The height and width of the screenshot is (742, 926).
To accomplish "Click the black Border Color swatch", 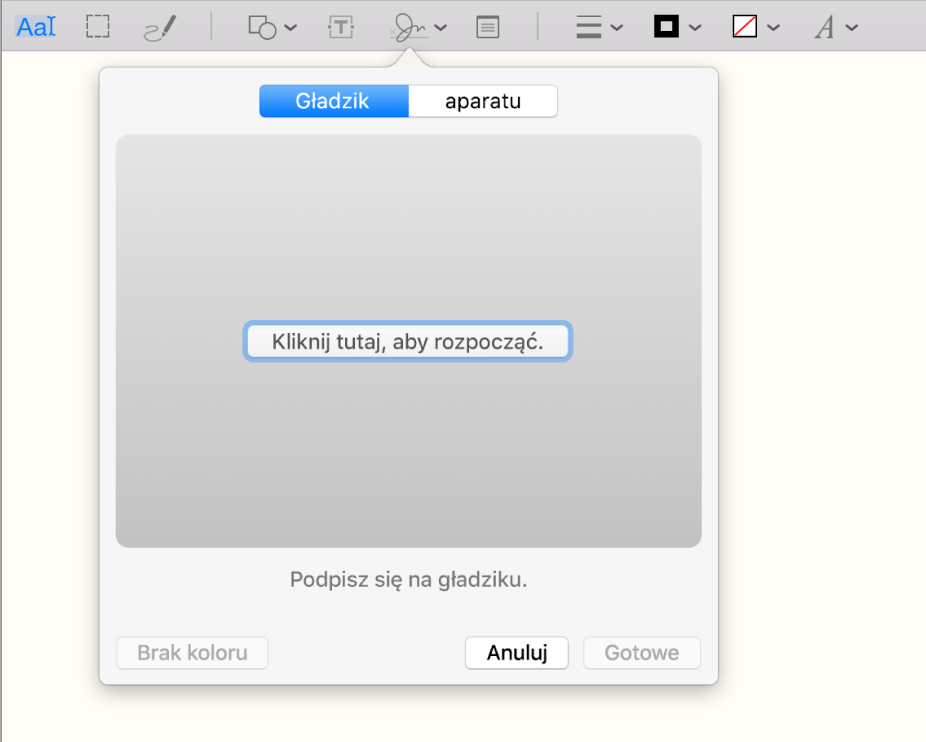I will [x=666, y=27].
